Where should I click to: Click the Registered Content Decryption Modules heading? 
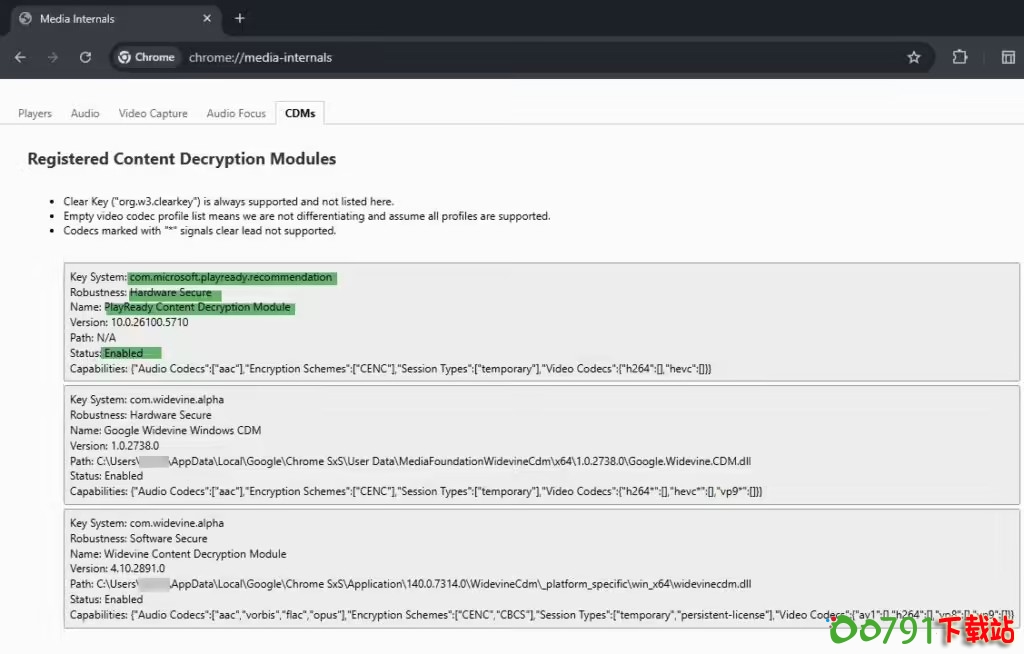(x=182, y=159)
